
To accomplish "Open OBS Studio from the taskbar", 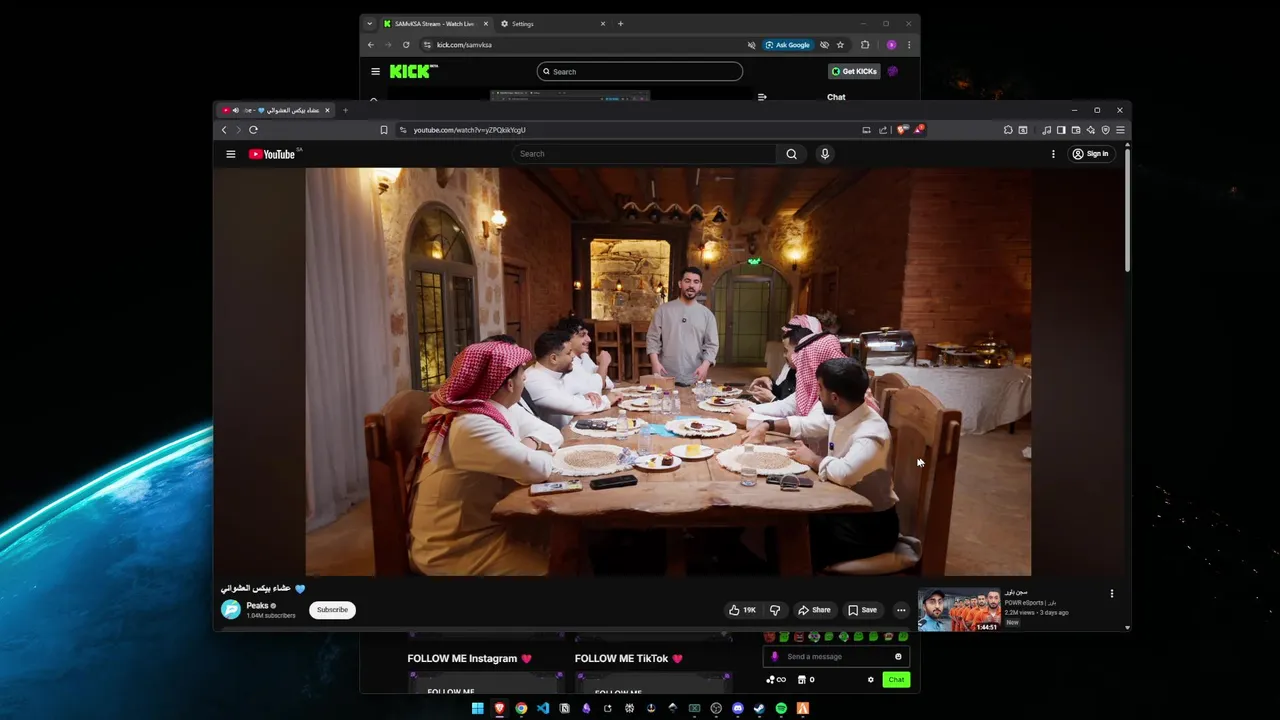I will coord(716,708).
